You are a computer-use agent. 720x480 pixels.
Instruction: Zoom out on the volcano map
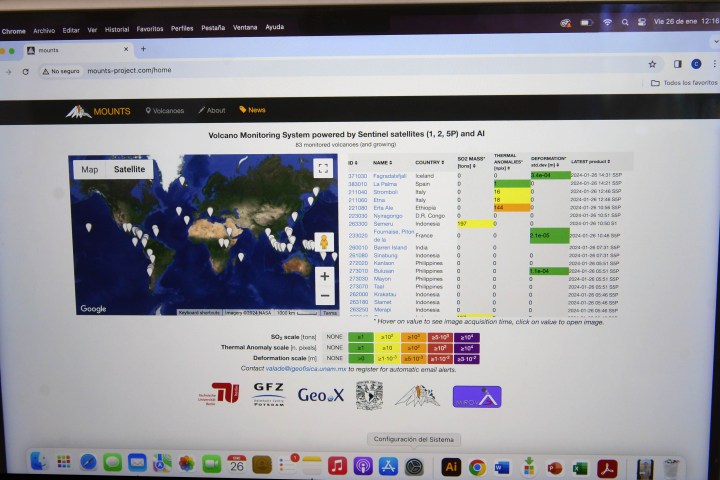tap(324, 296)
